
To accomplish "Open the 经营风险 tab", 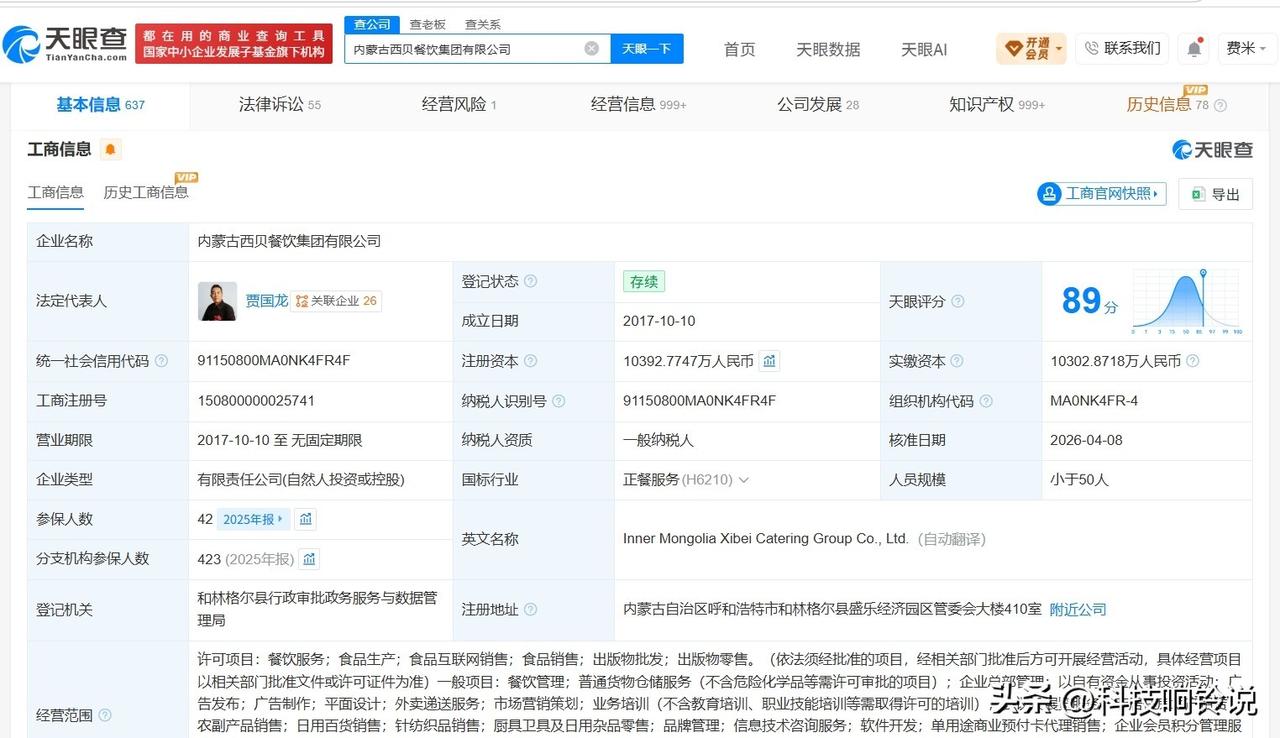I will pos(459,104).
